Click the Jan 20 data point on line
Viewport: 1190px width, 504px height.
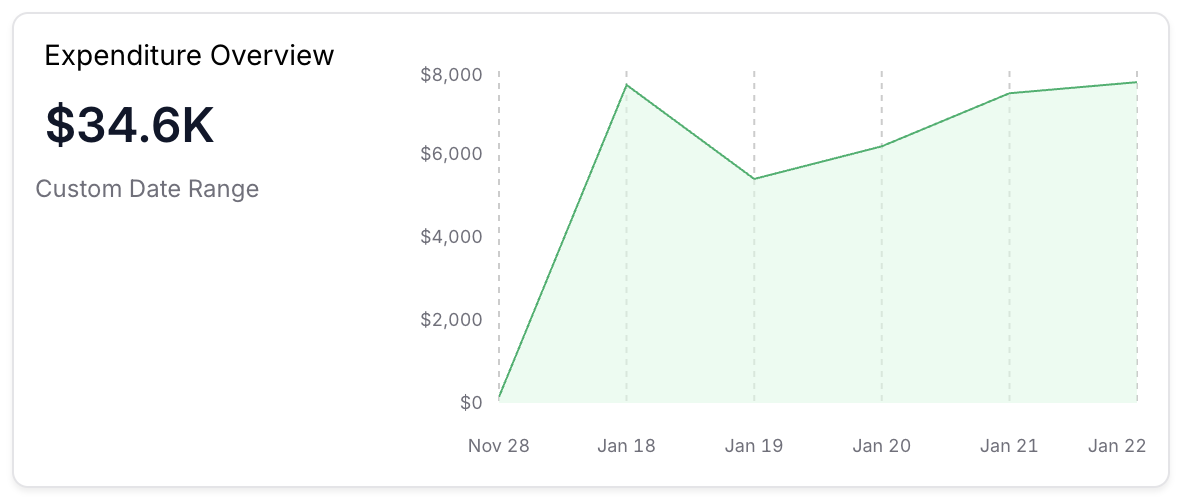882,146
